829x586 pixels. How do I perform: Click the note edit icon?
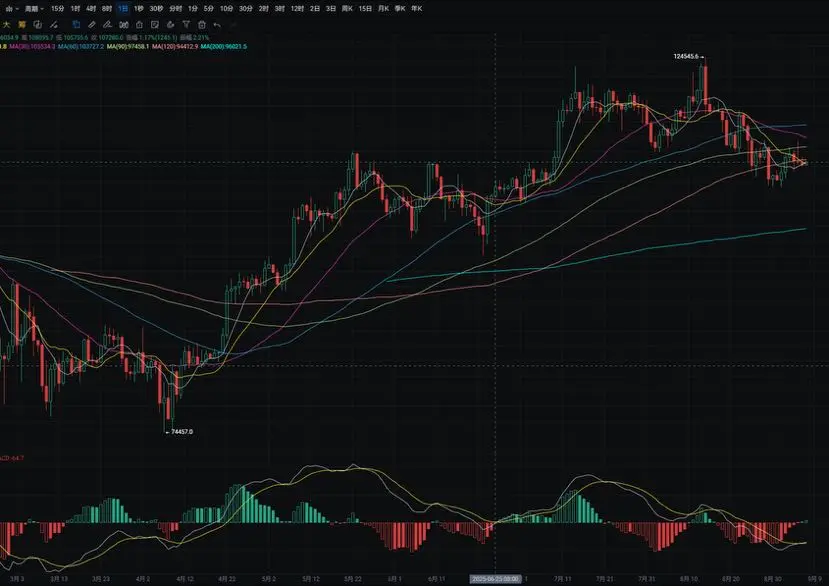(x=155, y=24)
